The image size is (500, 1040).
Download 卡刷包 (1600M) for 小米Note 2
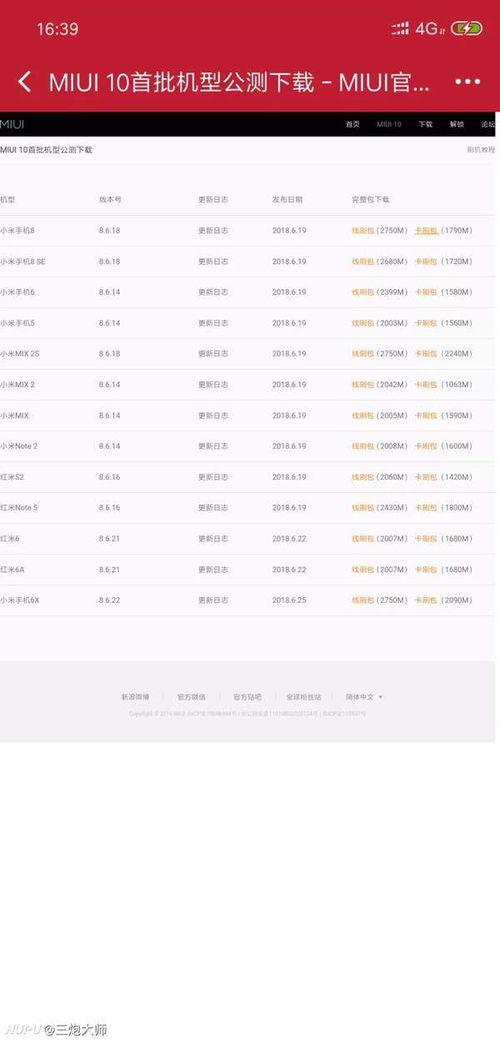pyautogui.click(x=426, y=446)
